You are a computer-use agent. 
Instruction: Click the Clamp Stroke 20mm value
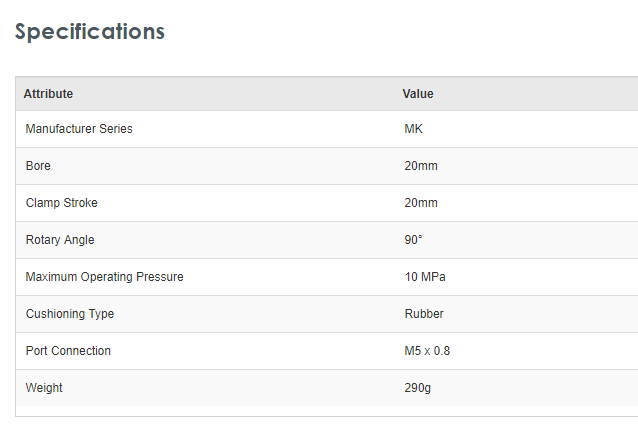(421, 203)
